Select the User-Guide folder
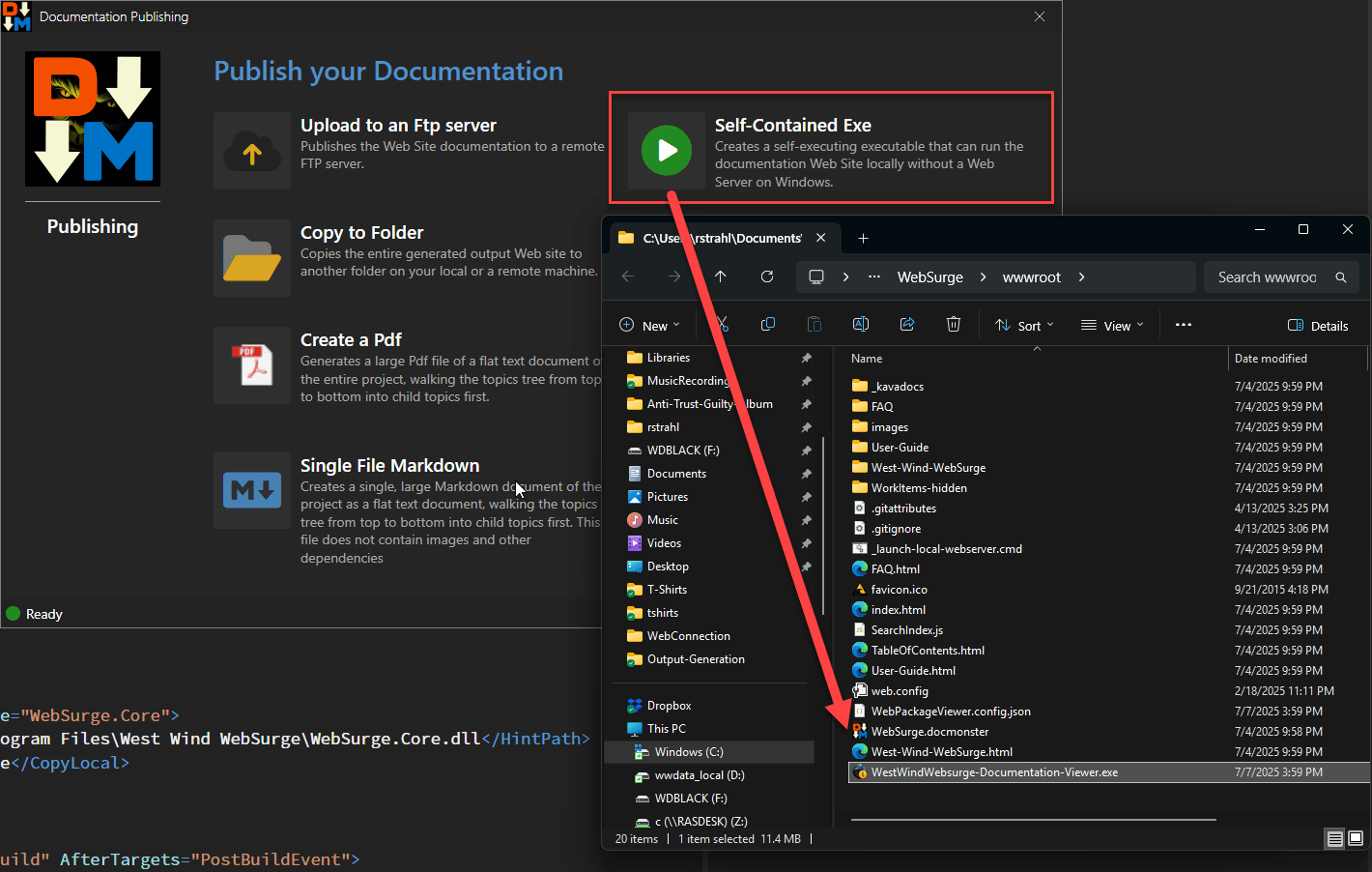This screenshot has width=1372, height=872. click(x=900, y=448)
